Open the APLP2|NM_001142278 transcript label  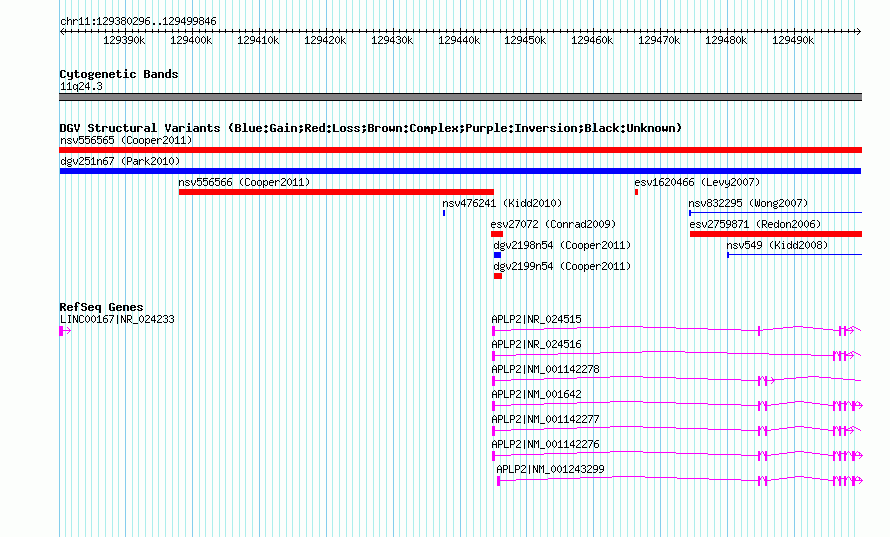tap(545, 369)
